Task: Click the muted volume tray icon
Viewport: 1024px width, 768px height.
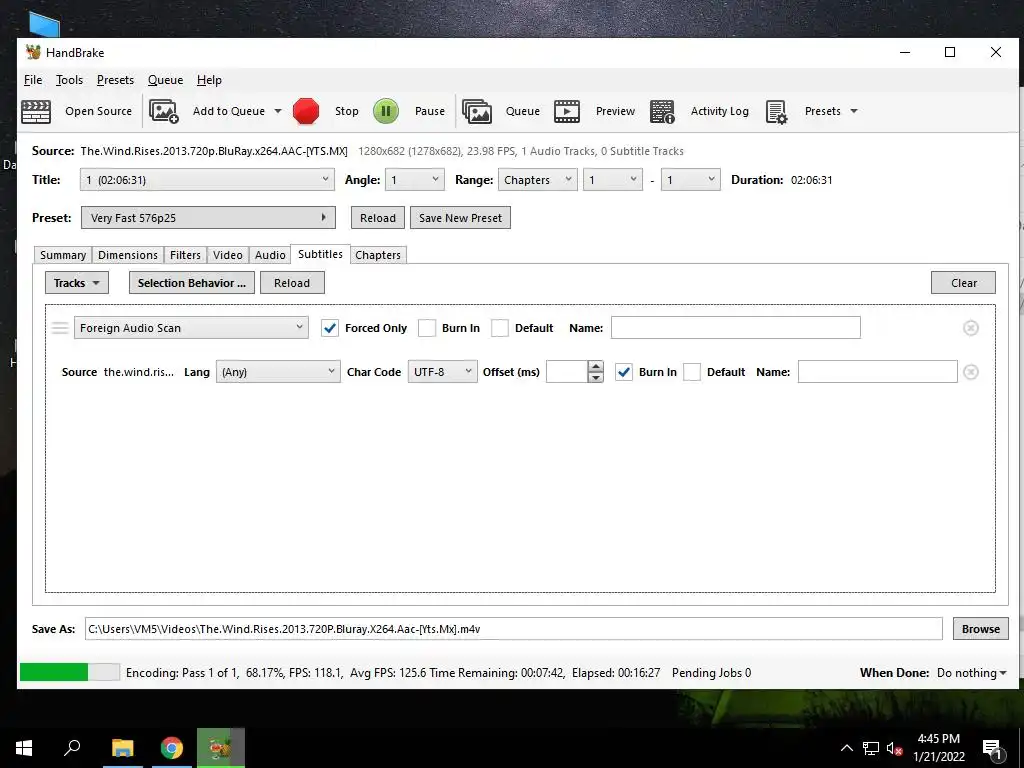Action: click(894, 749)
